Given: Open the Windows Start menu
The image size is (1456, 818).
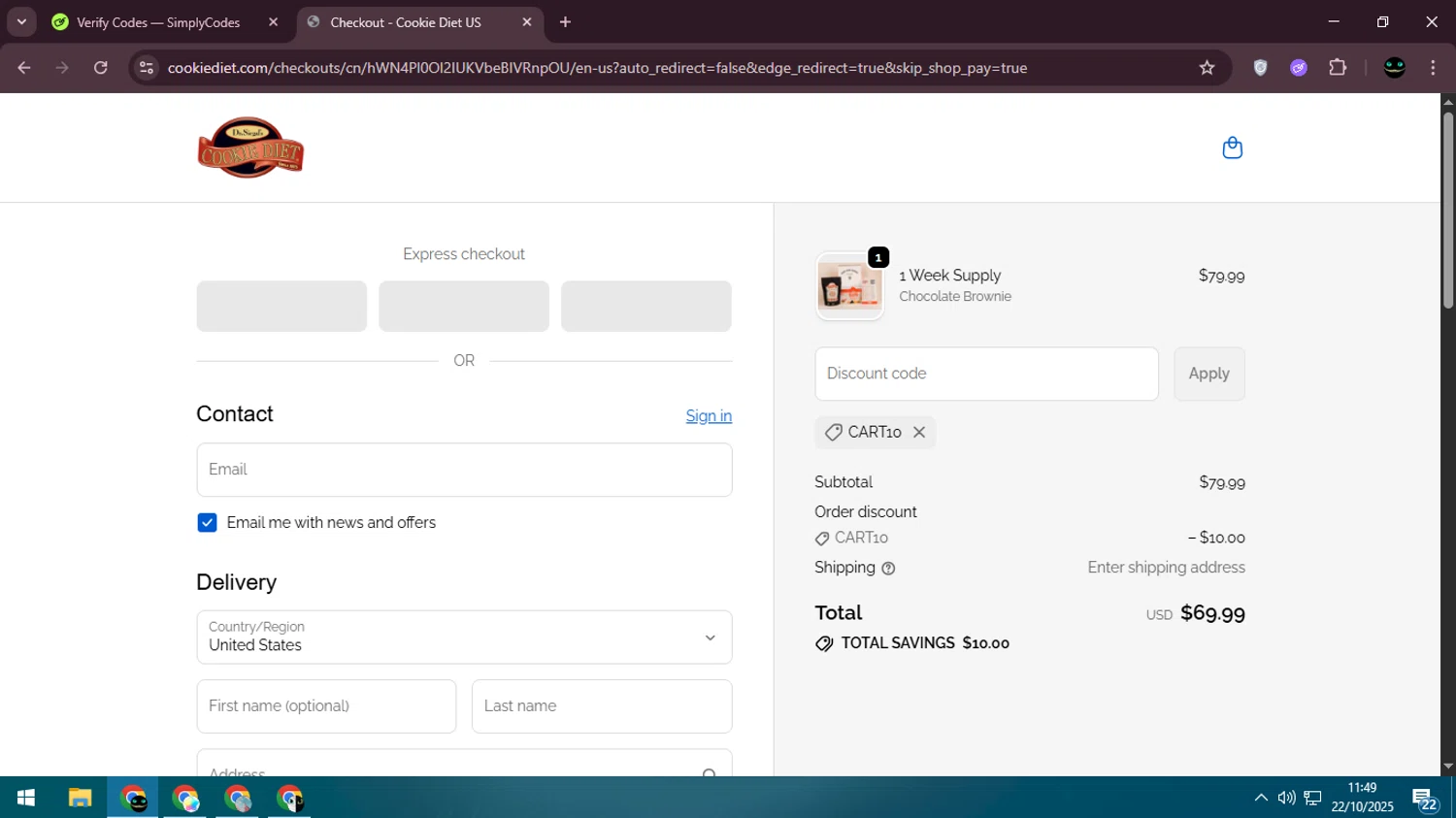Looking at the screenshot, I should [26, 798].
